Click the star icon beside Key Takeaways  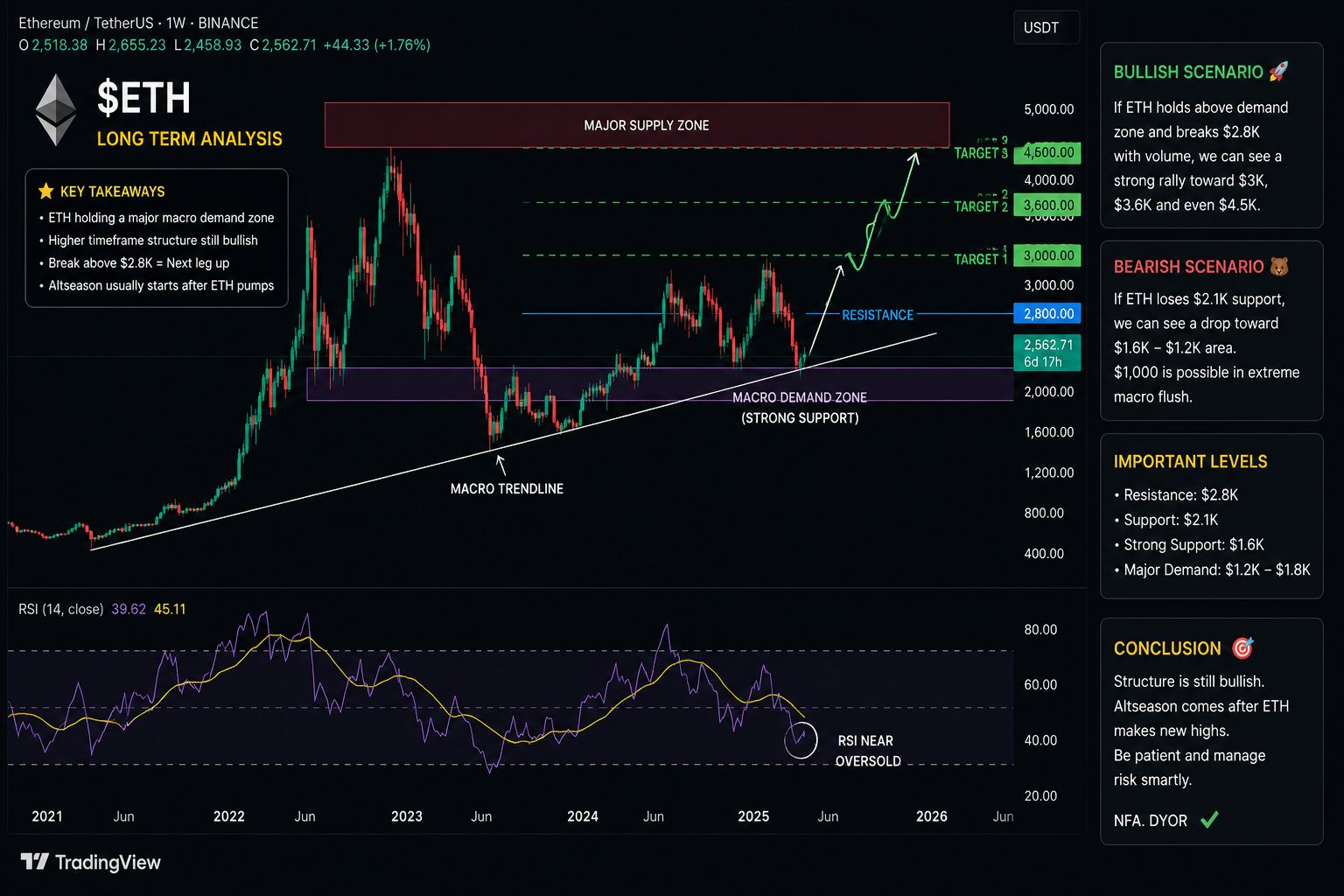point(45,191)
